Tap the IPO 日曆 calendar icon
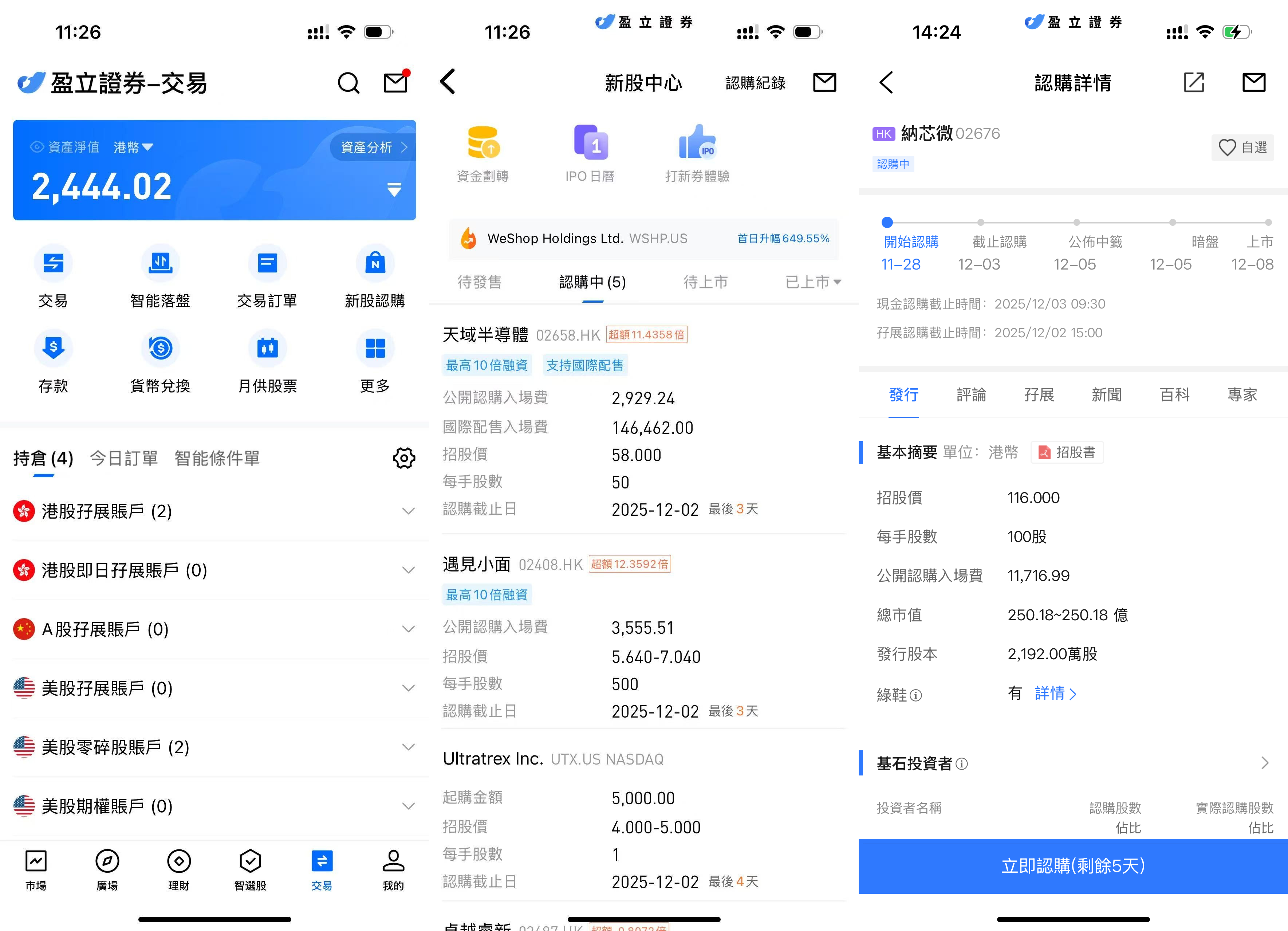The image size is (1288, 931). (590, 142)
